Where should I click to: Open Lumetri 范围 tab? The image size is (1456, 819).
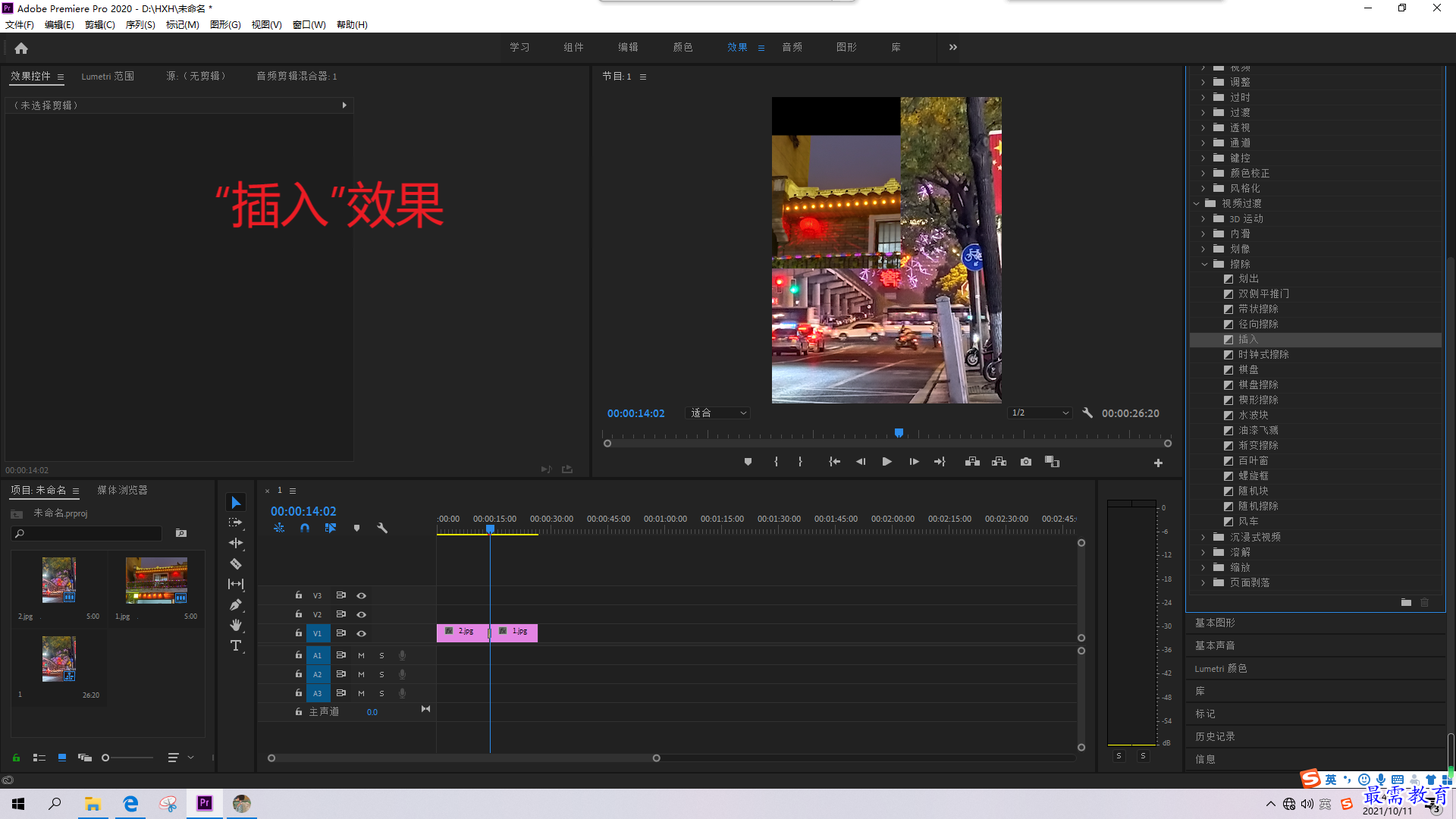[108, 76]
